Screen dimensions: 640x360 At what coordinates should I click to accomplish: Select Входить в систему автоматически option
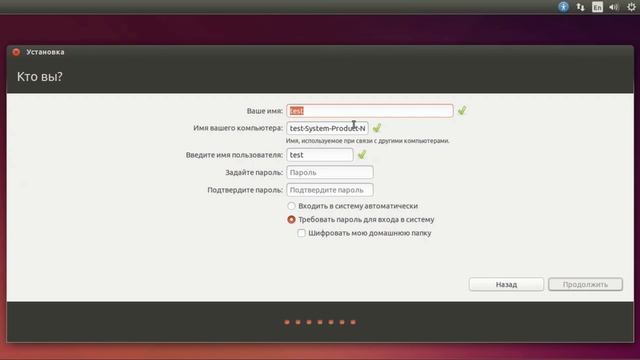coord(353,206)
